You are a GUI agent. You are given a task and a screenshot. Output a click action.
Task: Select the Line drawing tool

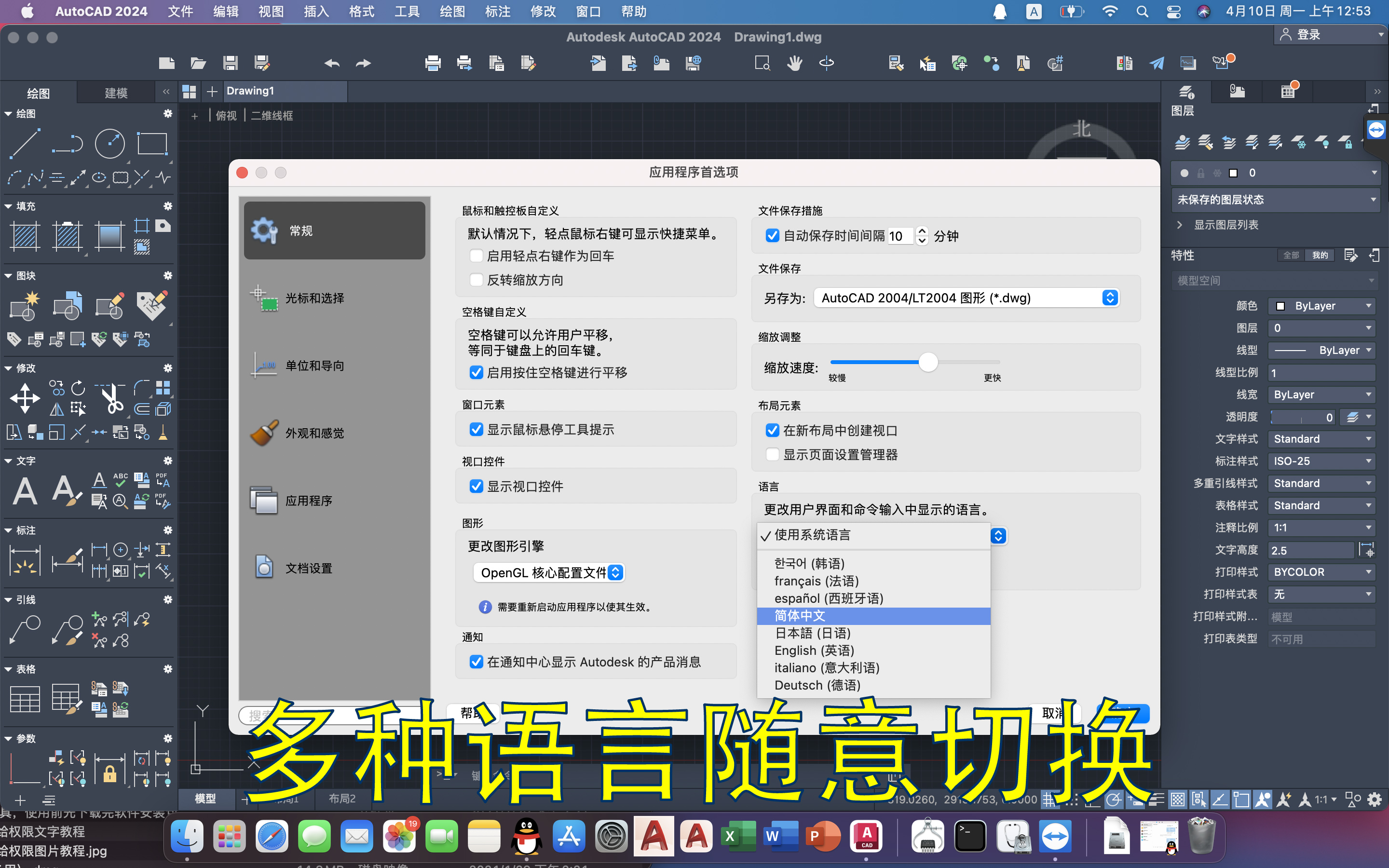25,144
